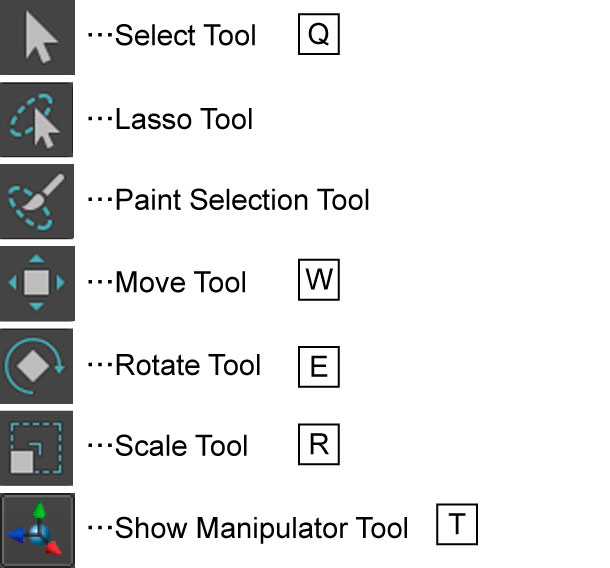Viewport: 610px width, 568px height.
Task: Click the Show Manipulator Tool label
Action: 261,528
